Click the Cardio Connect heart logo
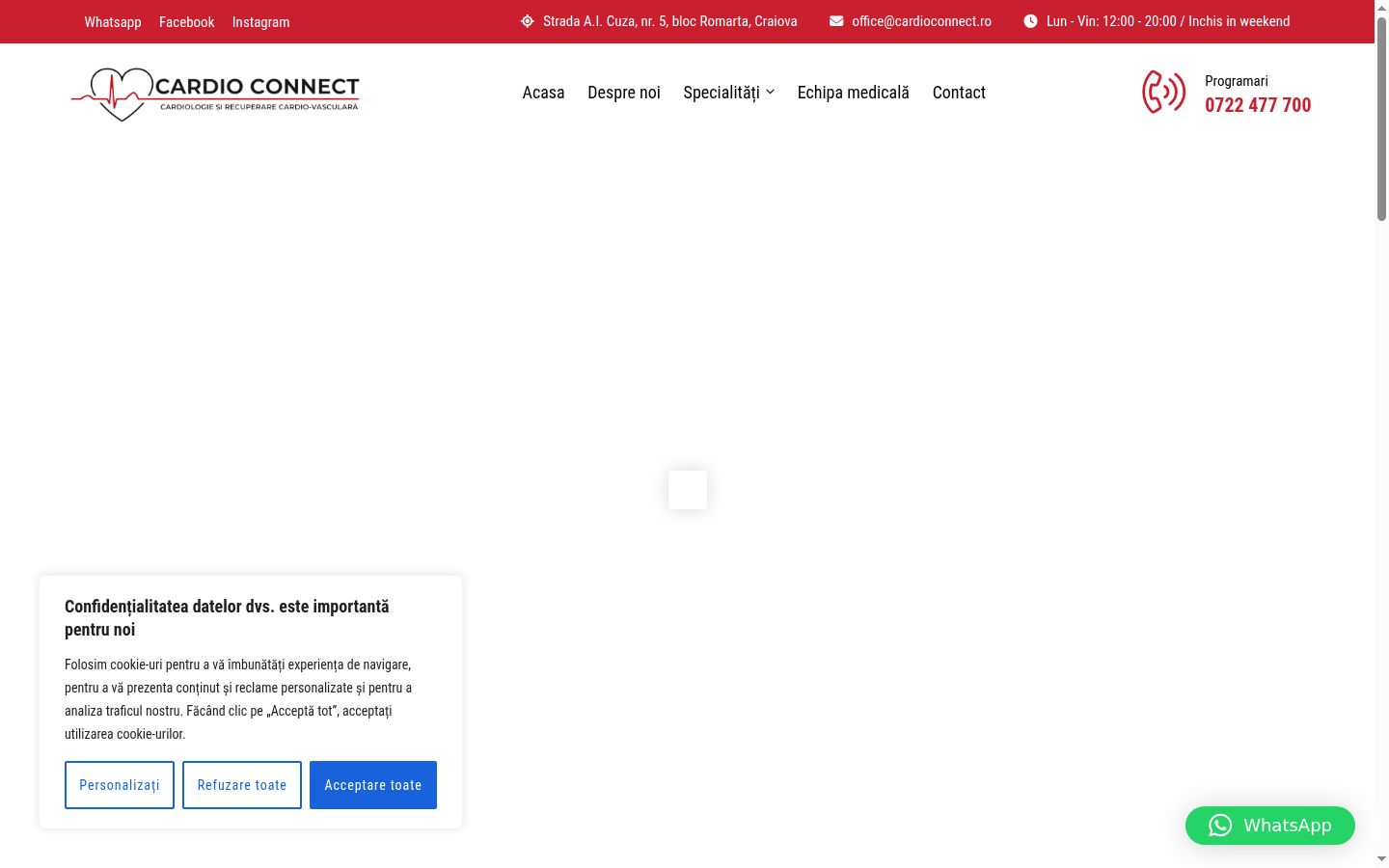Image resolution: width=1389 pixels, height=868 pixels. (x=215, y=94)
